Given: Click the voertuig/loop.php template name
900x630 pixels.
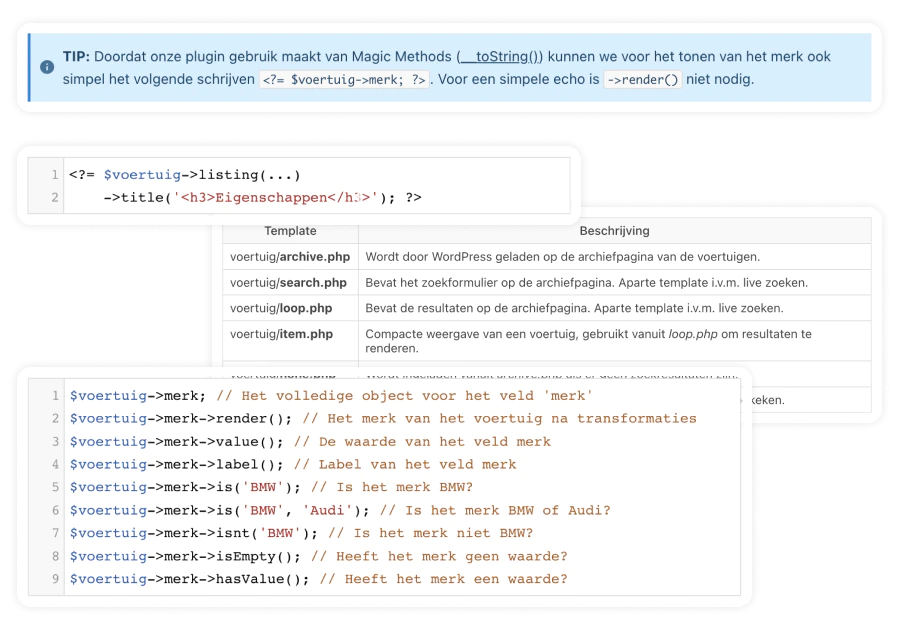Looking at the screenshot, I should coord(281,308).
